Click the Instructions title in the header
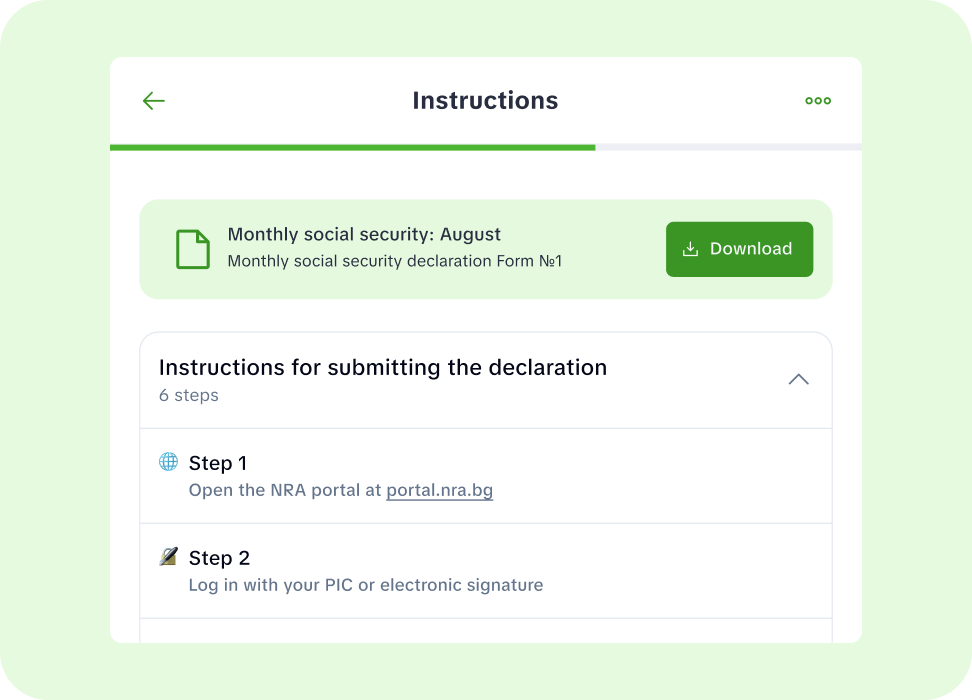The image size is (972, 700). click(x=484, y=100)
